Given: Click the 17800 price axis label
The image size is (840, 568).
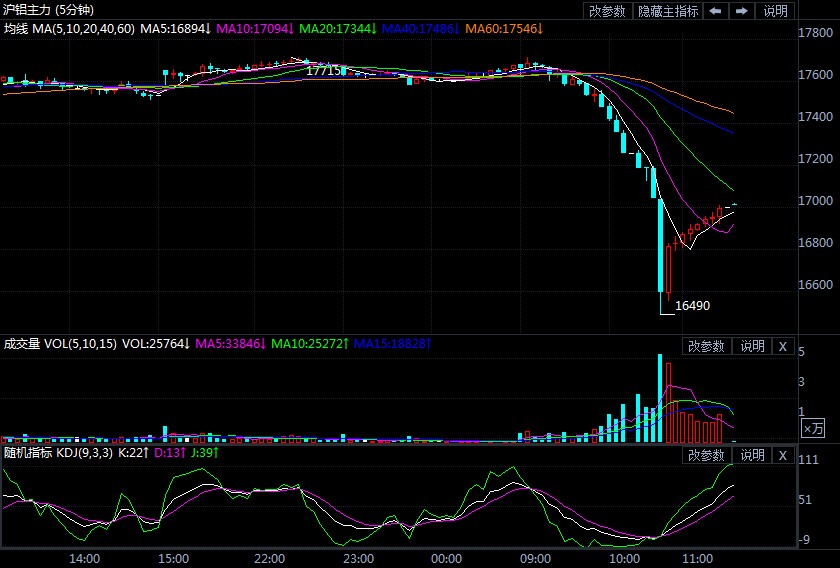Looking at the screenshot, I should 815,33.
